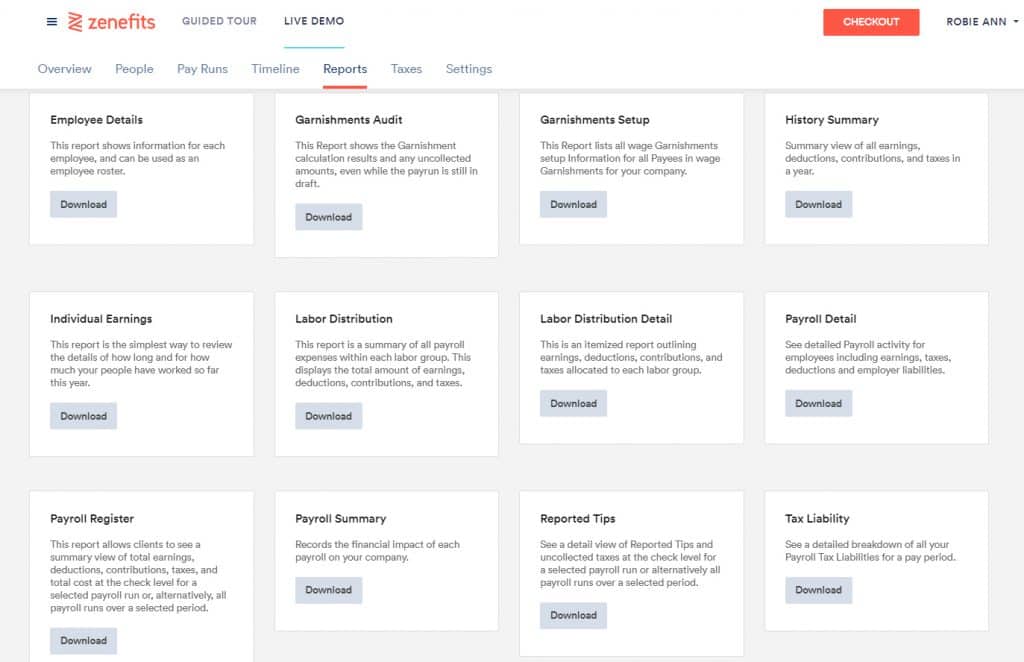Download the Garnishments Audit report
The width and height of the screenshot is (1024, 662).
pyautogui.click(x=328, y=216)
